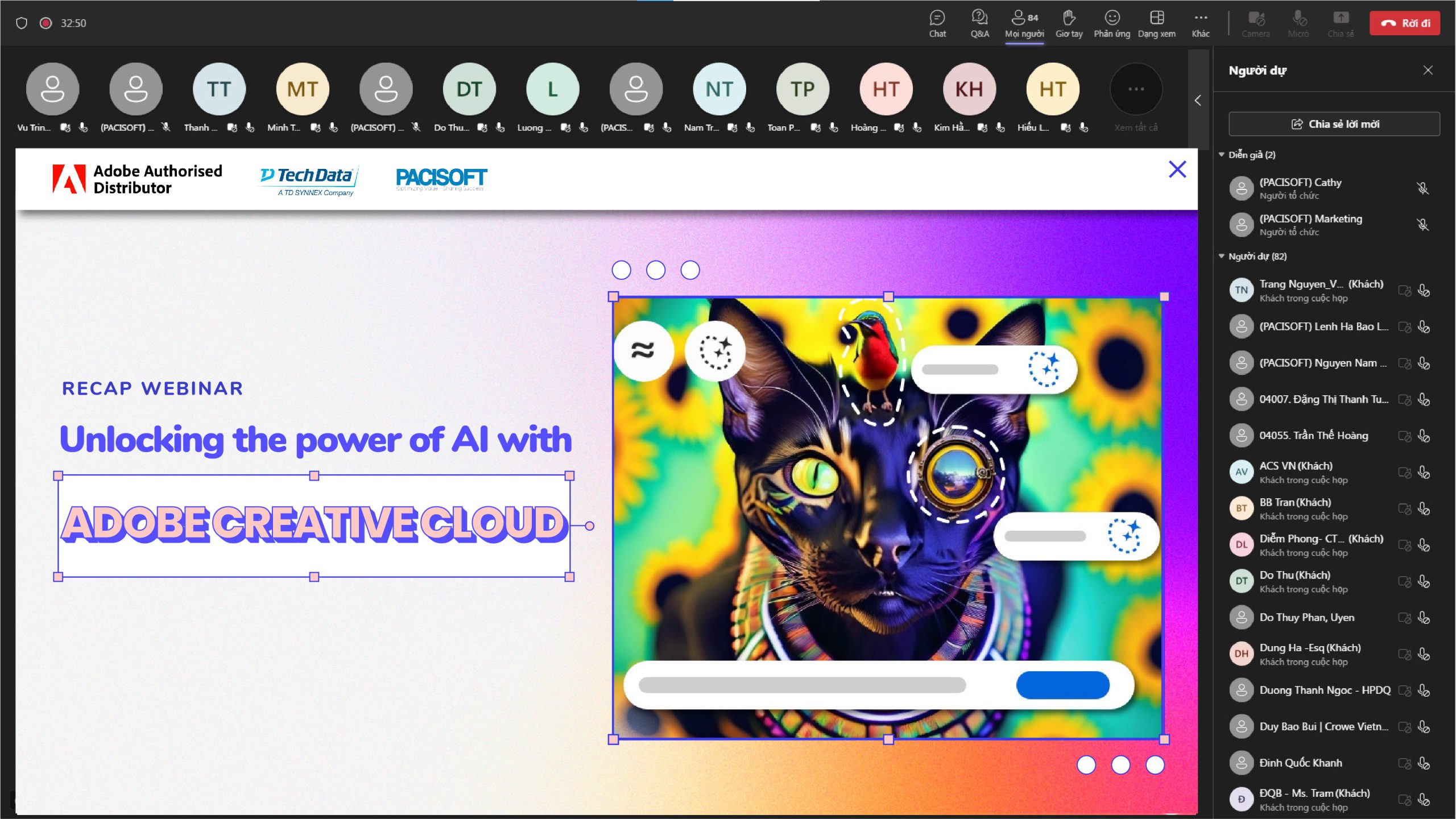Select the TT Thanh participant avatar
The height and width of the screenshot is (819, 1456).
point(219,89)
